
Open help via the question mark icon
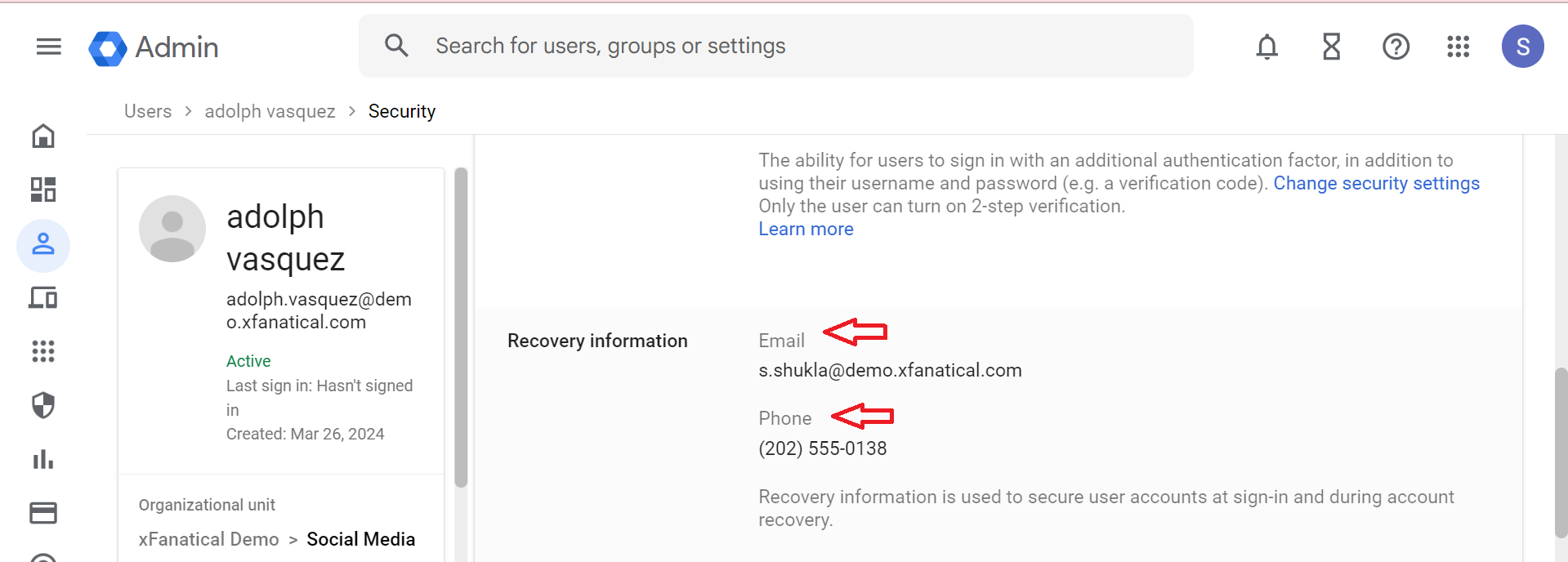[1396, 47]
